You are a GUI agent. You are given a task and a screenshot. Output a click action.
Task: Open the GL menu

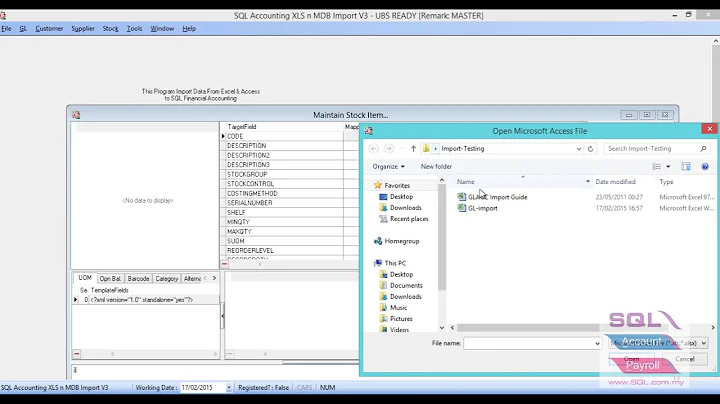[x=23, y=28]
